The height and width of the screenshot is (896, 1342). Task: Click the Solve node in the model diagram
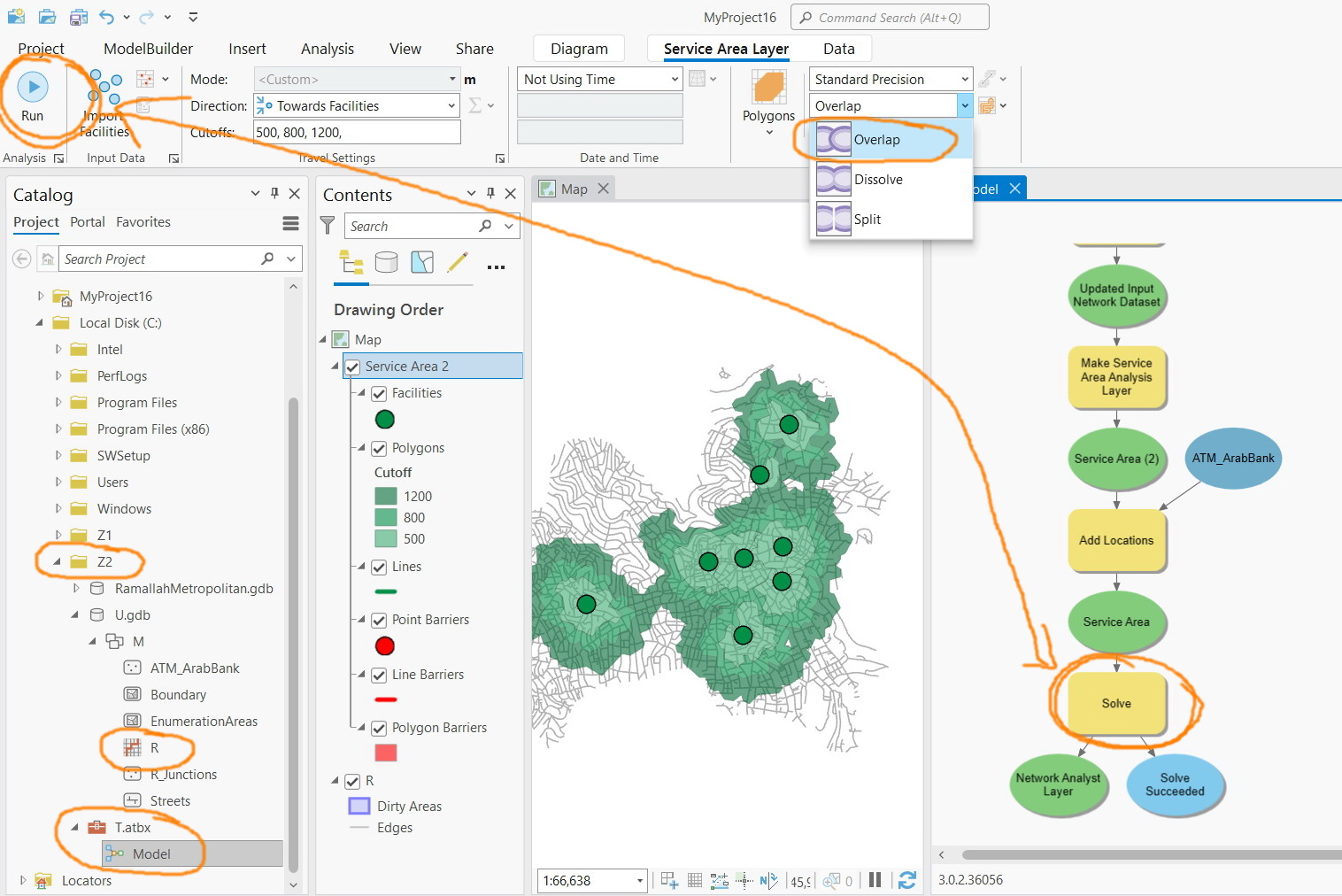(x=1116, y=703)
